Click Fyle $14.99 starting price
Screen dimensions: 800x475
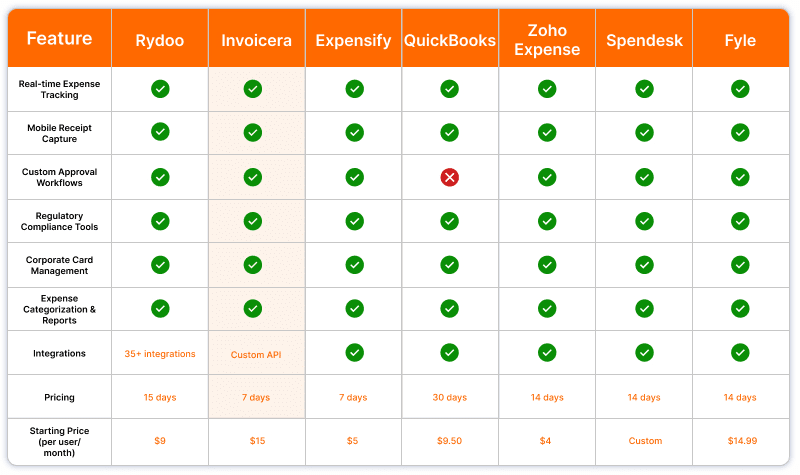click(742, 441)
